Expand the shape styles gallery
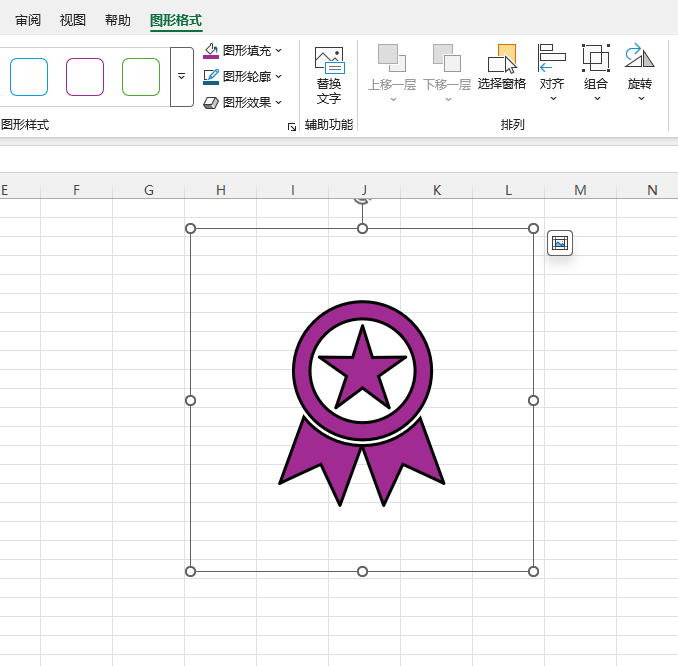Screen dimensions: 678x666 click(x=182, y=77)
